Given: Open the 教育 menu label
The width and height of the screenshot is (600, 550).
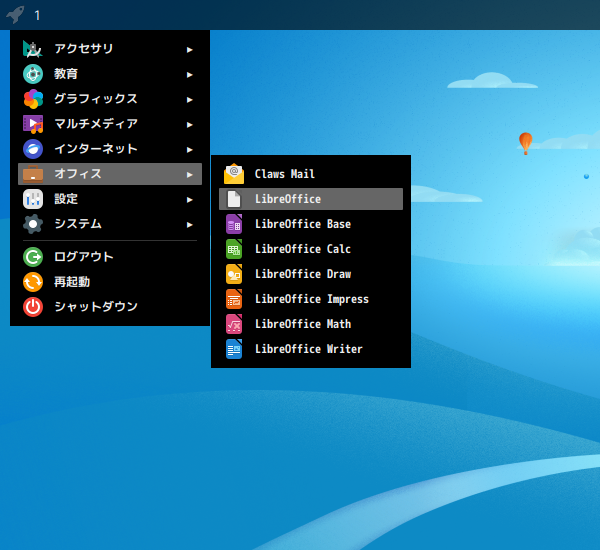Looking at the screenshot, I should pyautogui.click(x=66, y=73).
